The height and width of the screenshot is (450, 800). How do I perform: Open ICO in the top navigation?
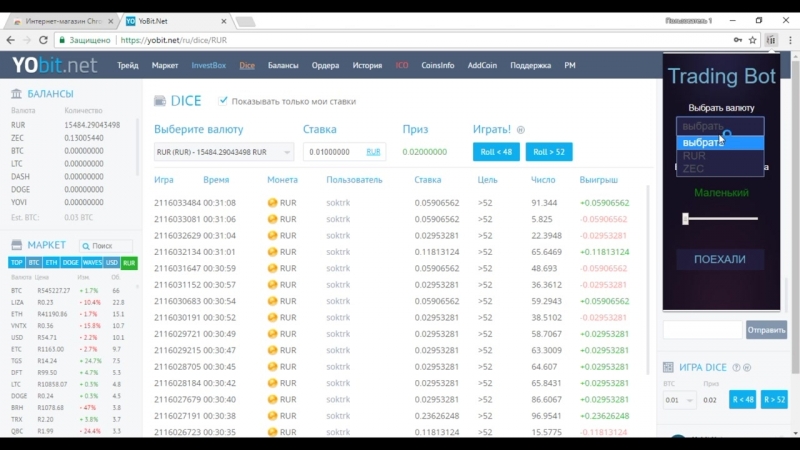[x=402, y=65]
